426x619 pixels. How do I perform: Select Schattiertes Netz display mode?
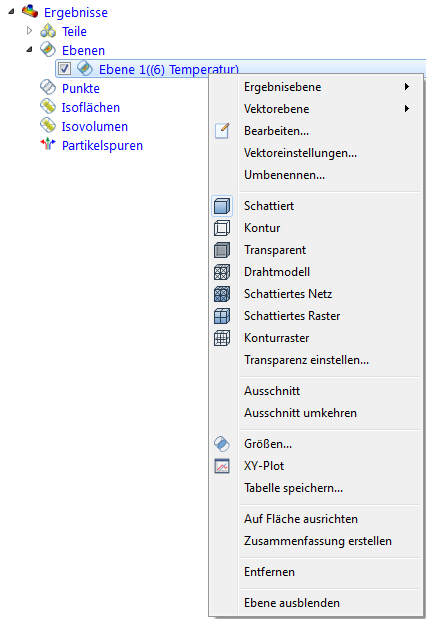(x=316, y=294)
